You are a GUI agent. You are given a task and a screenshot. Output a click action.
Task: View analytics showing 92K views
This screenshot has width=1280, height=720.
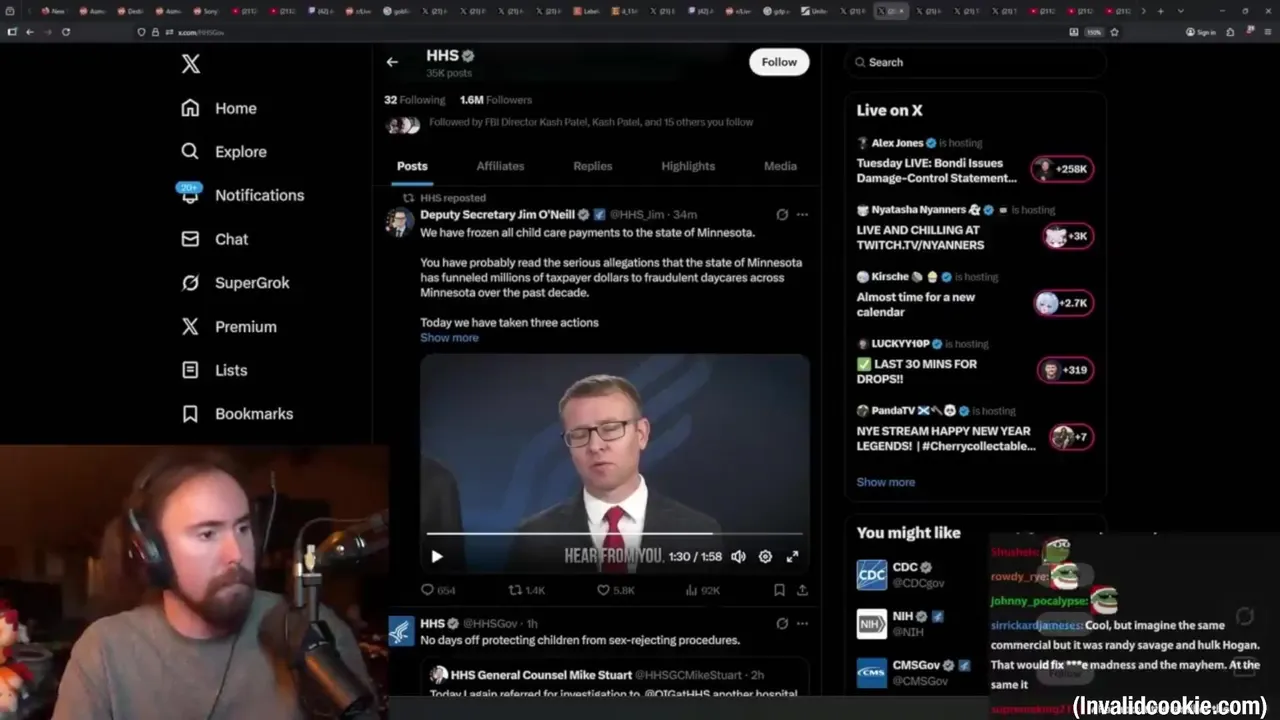click(703, 591)
